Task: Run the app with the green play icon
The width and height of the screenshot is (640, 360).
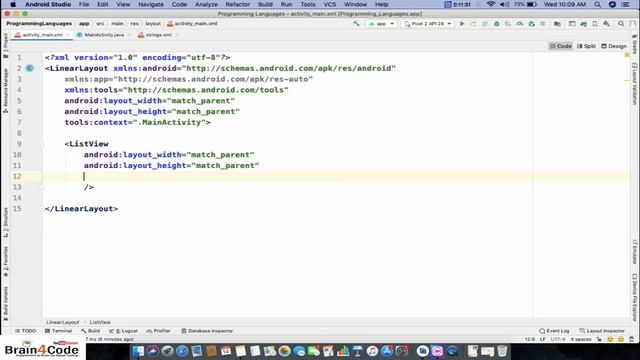Action: [x=462, y=24]
